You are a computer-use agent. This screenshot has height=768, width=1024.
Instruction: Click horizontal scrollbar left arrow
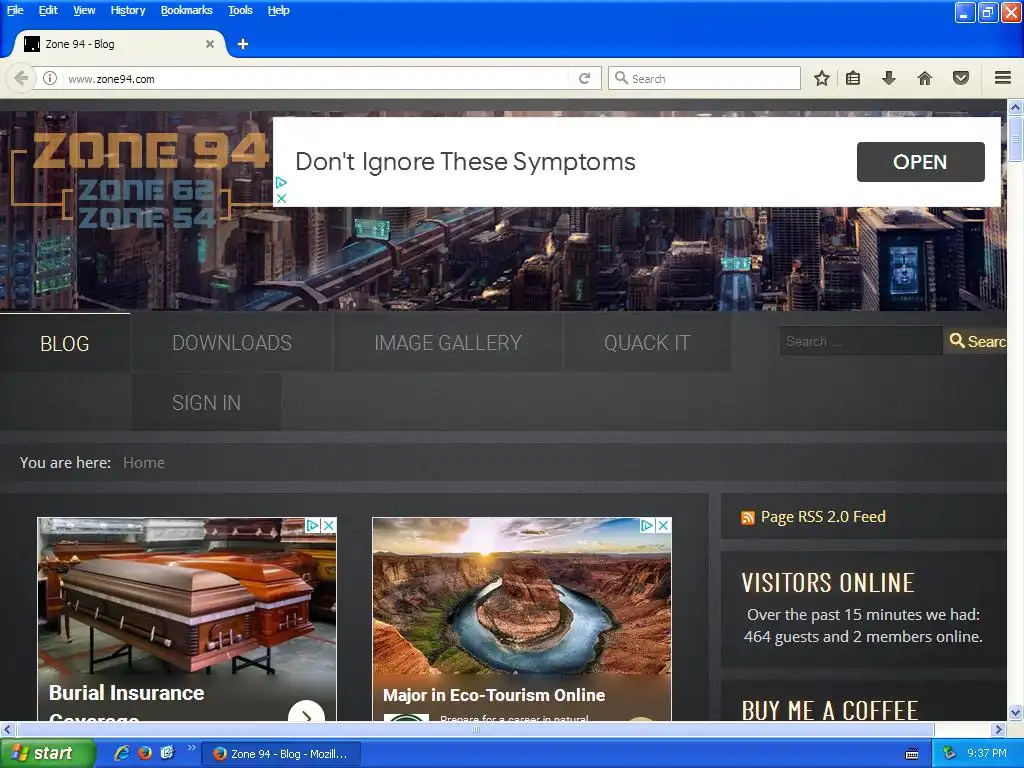point(7,729)
